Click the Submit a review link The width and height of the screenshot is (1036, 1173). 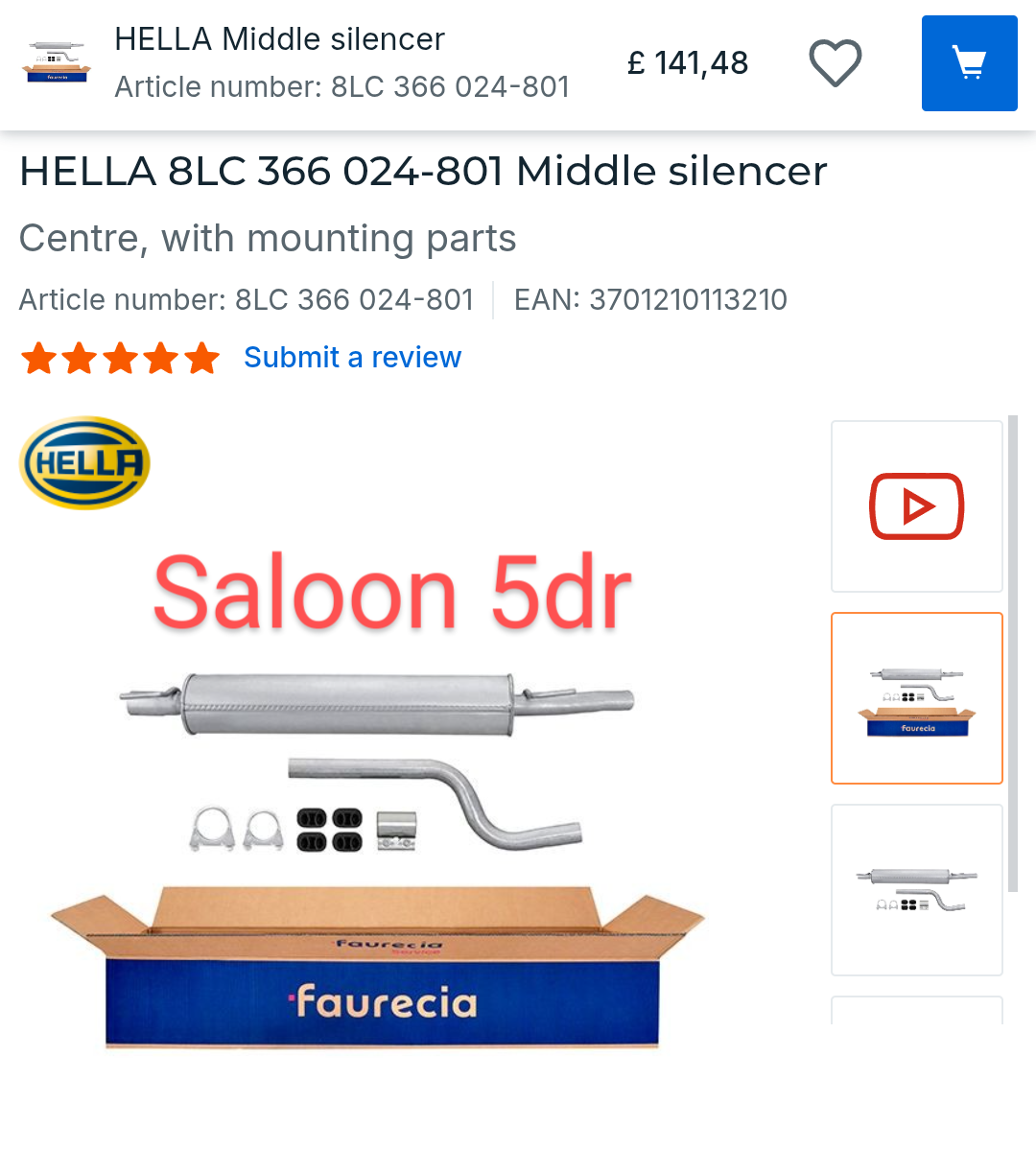(352, 358)
